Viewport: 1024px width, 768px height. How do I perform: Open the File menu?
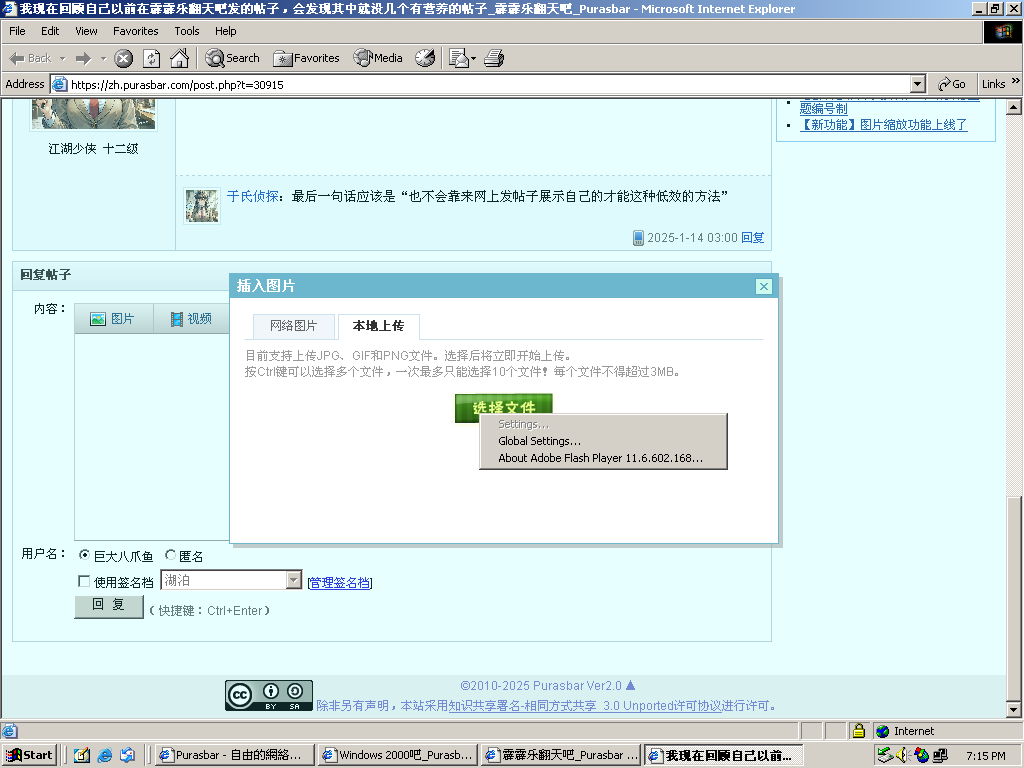(x=17, y=31)
